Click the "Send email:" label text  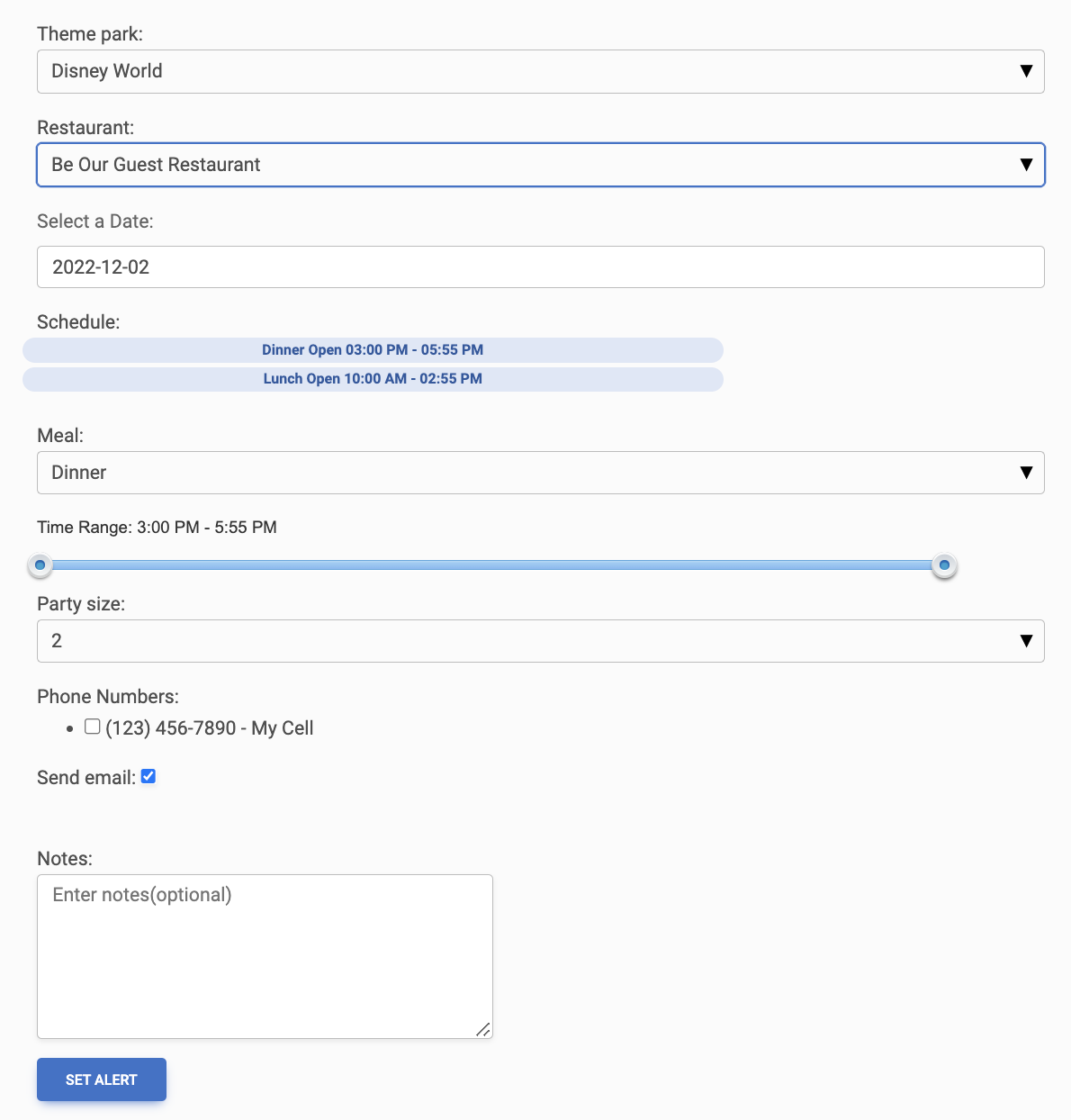pos(85,778)
